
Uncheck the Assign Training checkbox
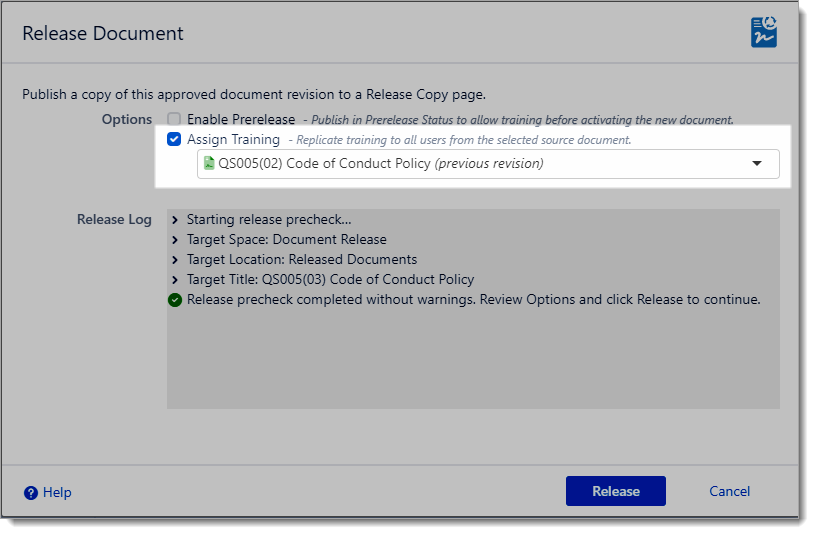tap(174, 139)
